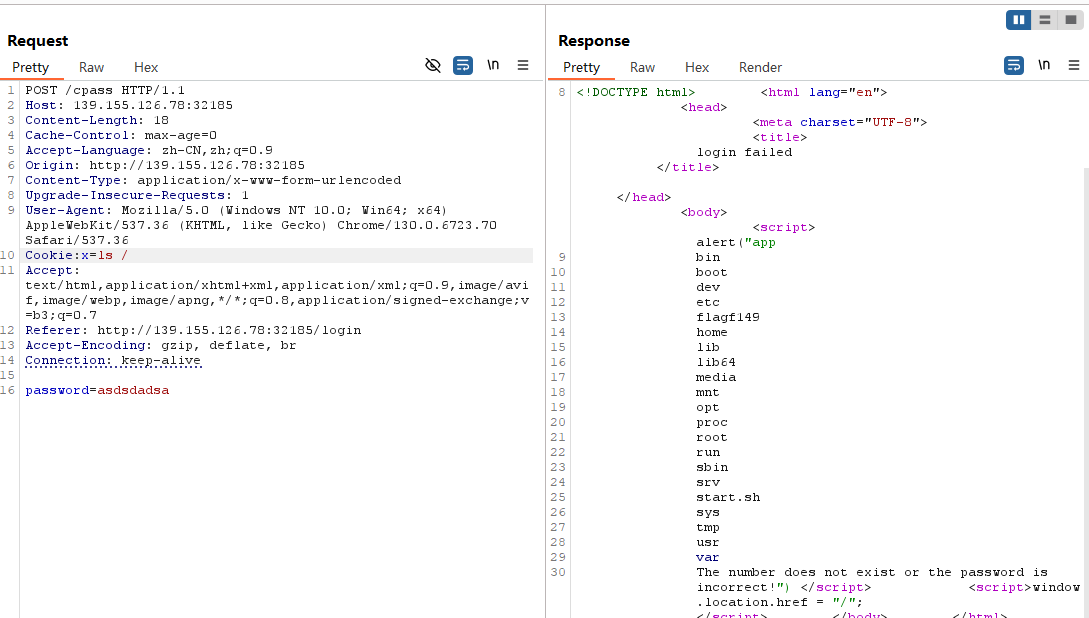Click the Referer header line
The width and height of the screenshot is (1089, 618).
(193, 331)
